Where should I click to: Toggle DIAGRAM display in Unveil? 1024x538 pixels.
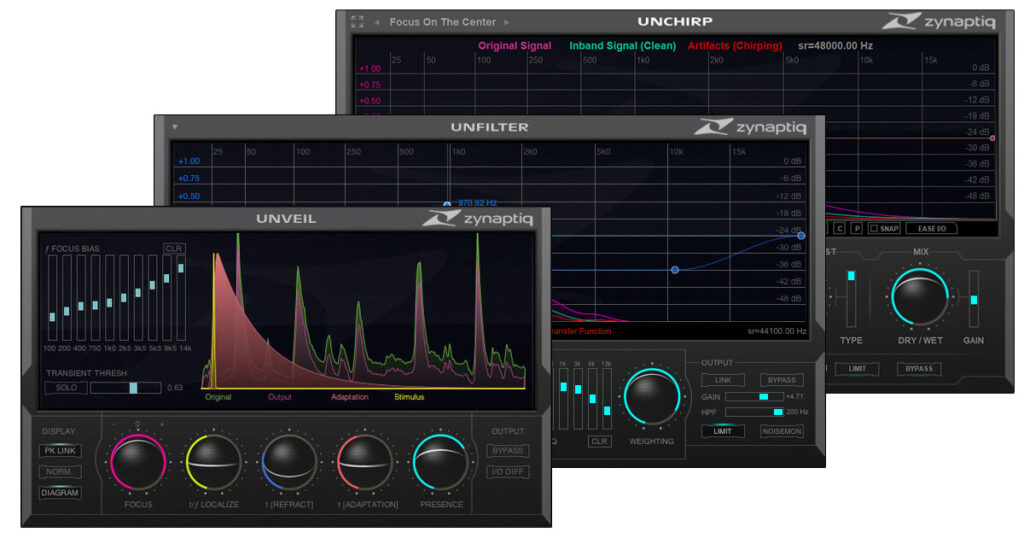click(x=60, y=492)
